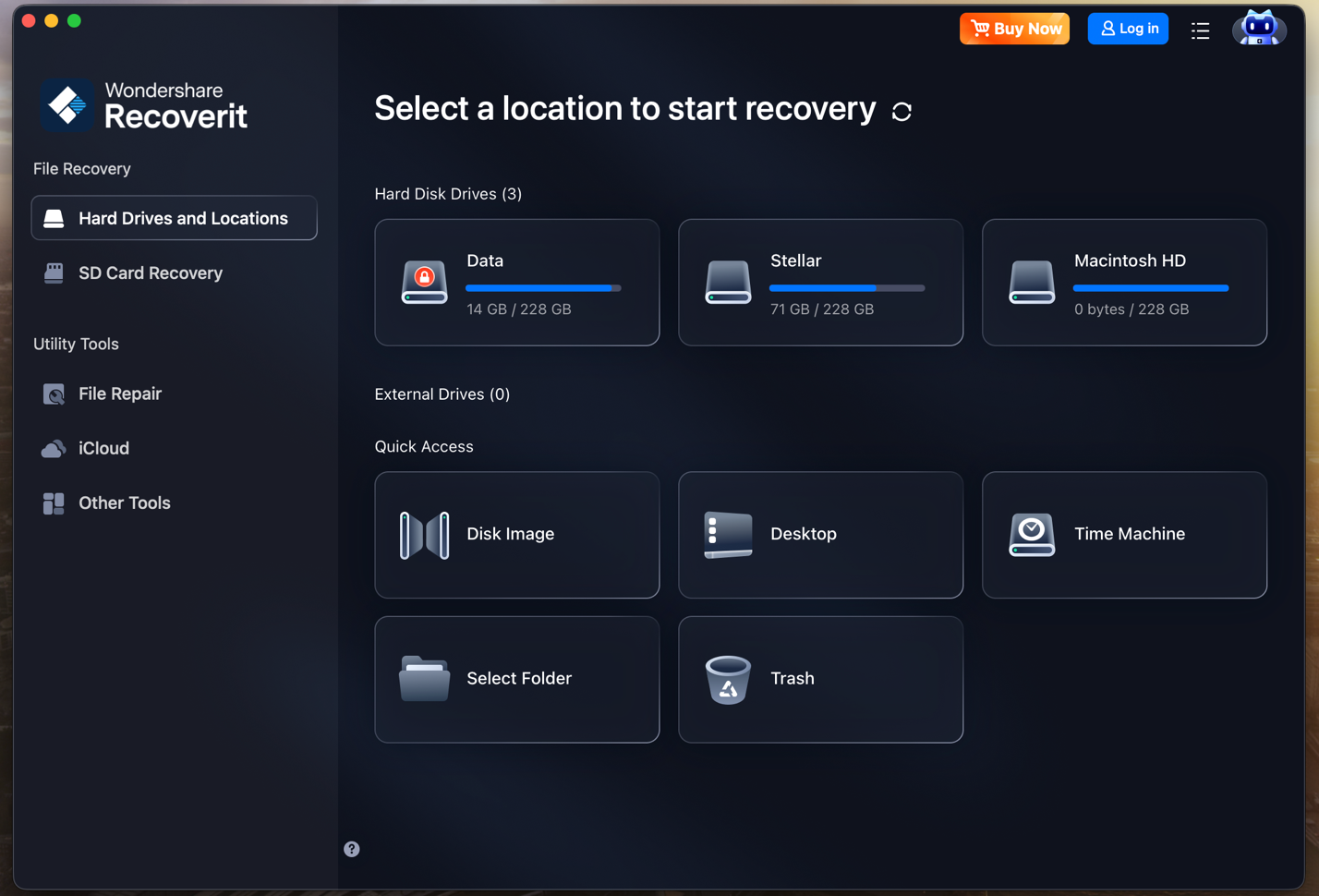Open the robot assistant avatar

point(1259,29)
